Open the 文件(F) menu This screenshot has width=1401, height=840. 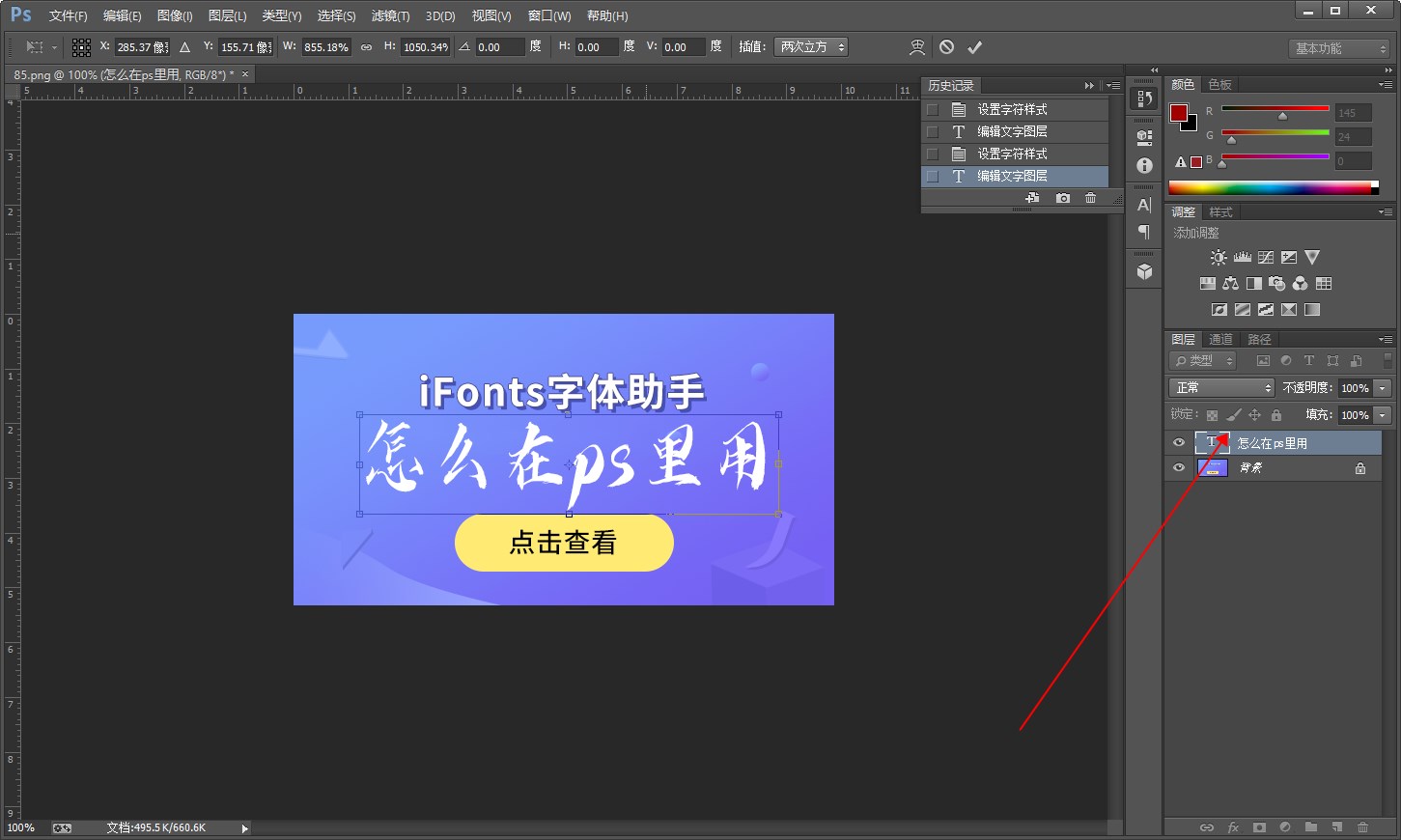click(68, 16)
